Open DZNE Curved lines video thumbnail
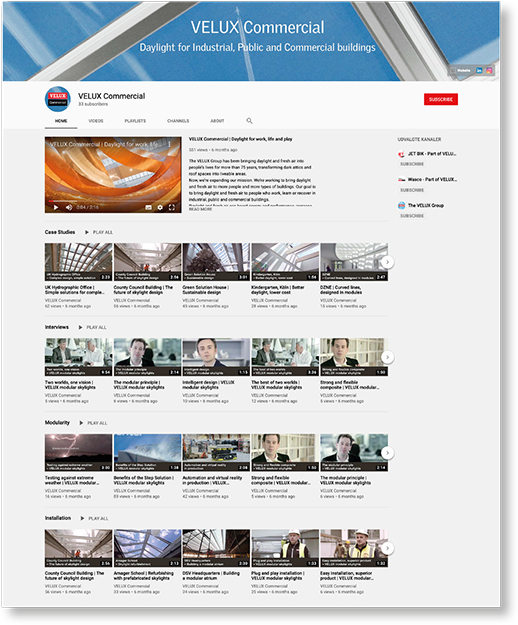Viewport: 518px width, 625px height. pyautogui.click(x=354, y=262)
